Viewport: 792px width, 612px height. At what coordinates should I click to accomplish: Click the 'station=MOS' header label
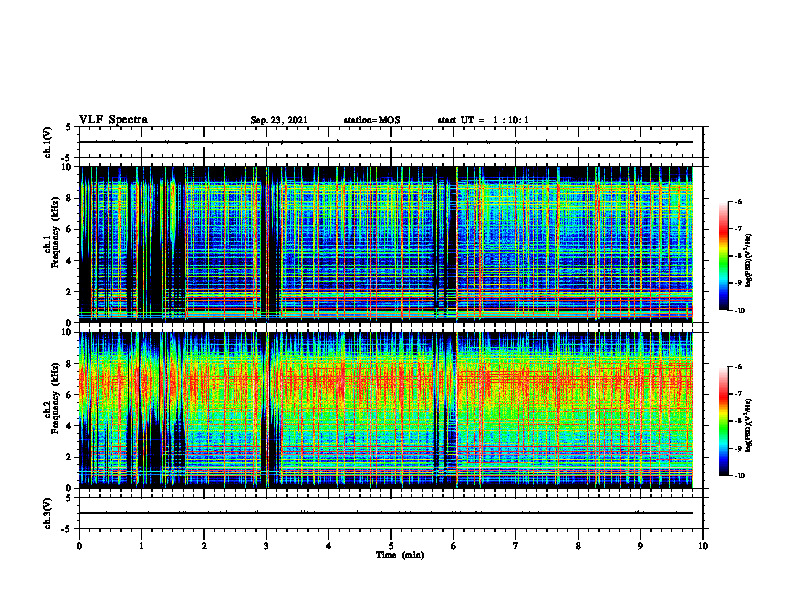pyautogui.click(x=372, y=120)
